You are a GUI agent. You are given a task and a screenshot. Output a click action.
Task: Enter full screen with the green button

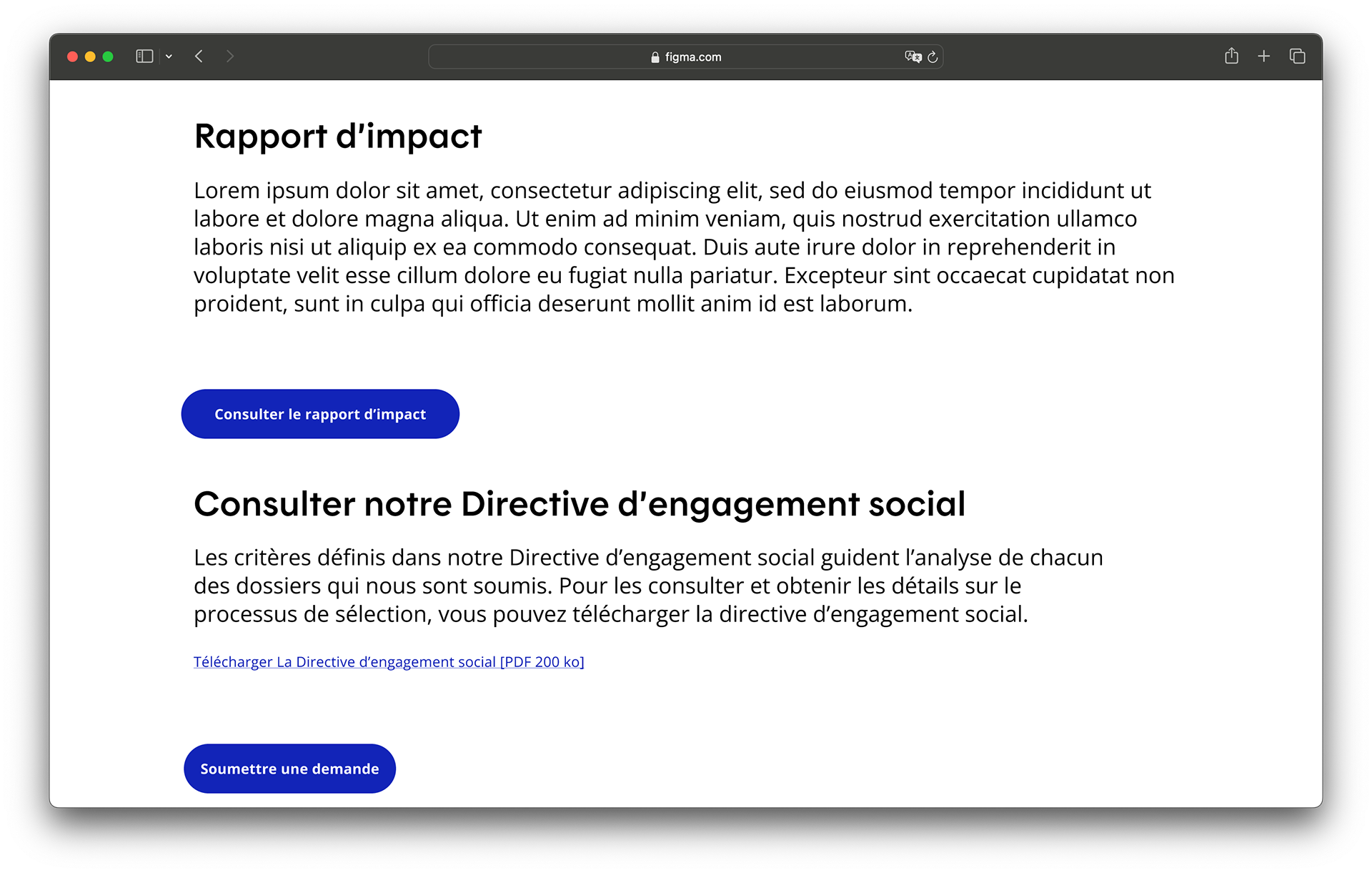pos(108,56)
